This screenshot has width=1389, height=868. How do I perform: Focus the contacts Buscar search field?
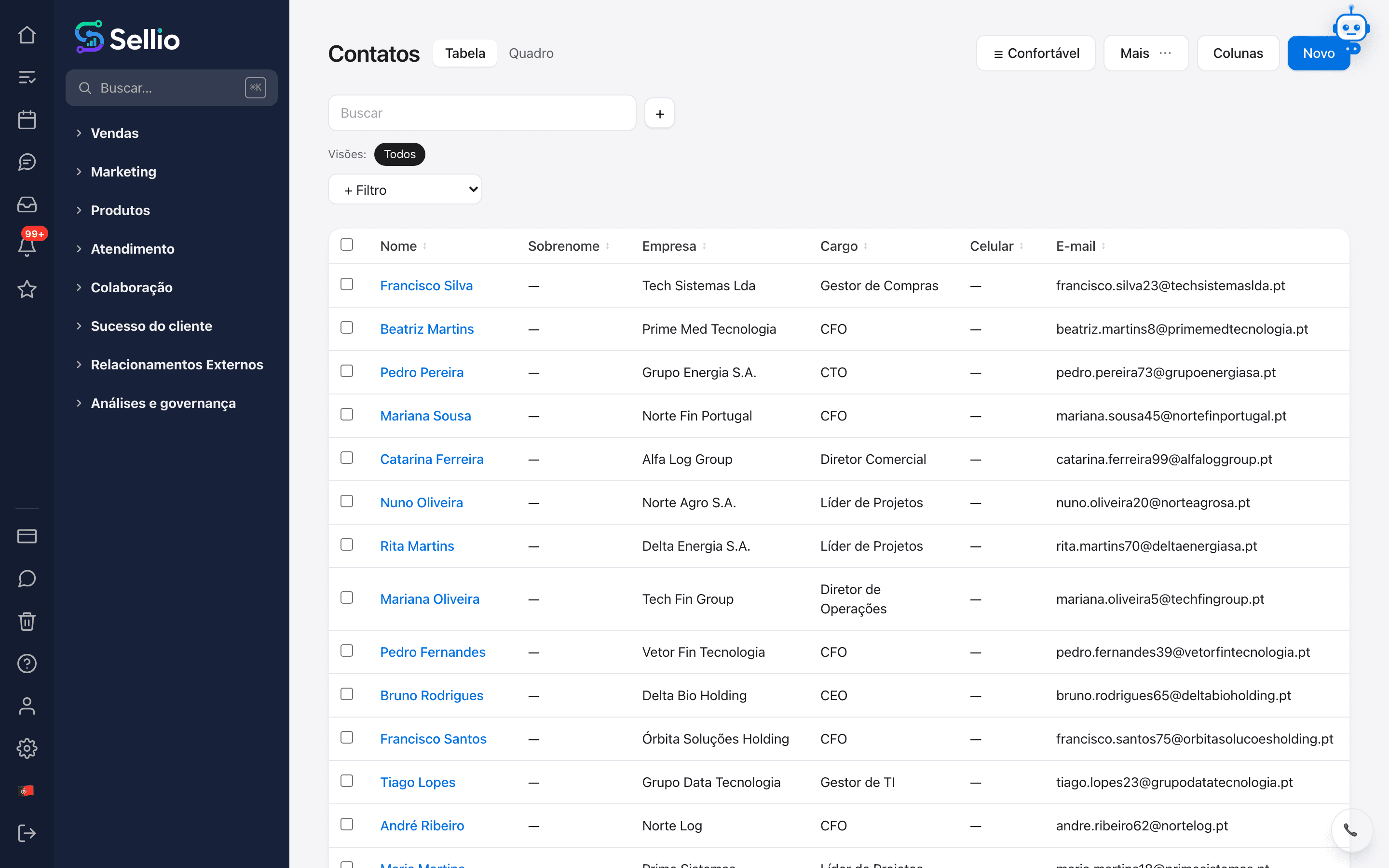481,113
